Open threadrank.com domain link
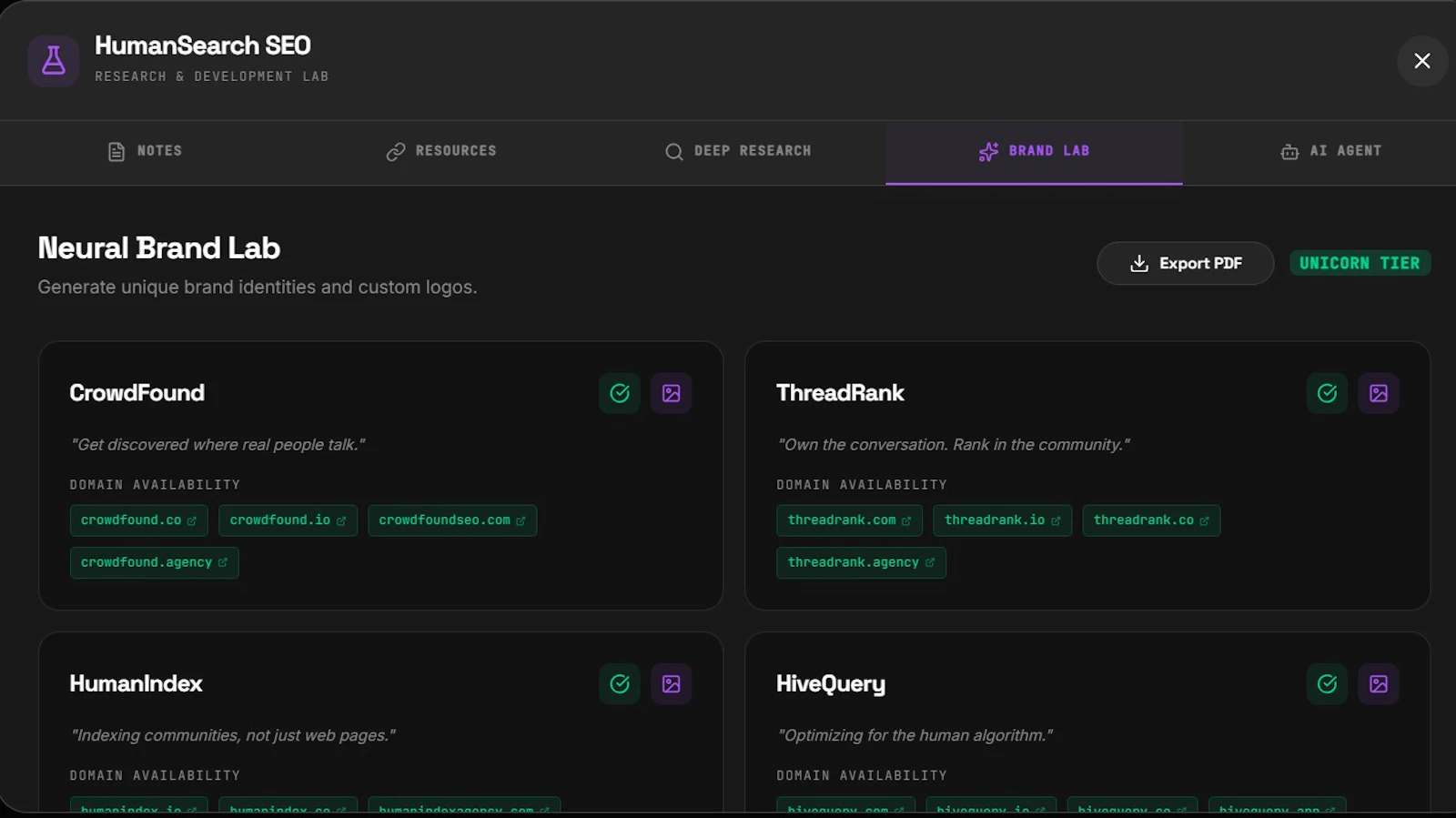This screenshot has width=1456, height=818. 849,520
